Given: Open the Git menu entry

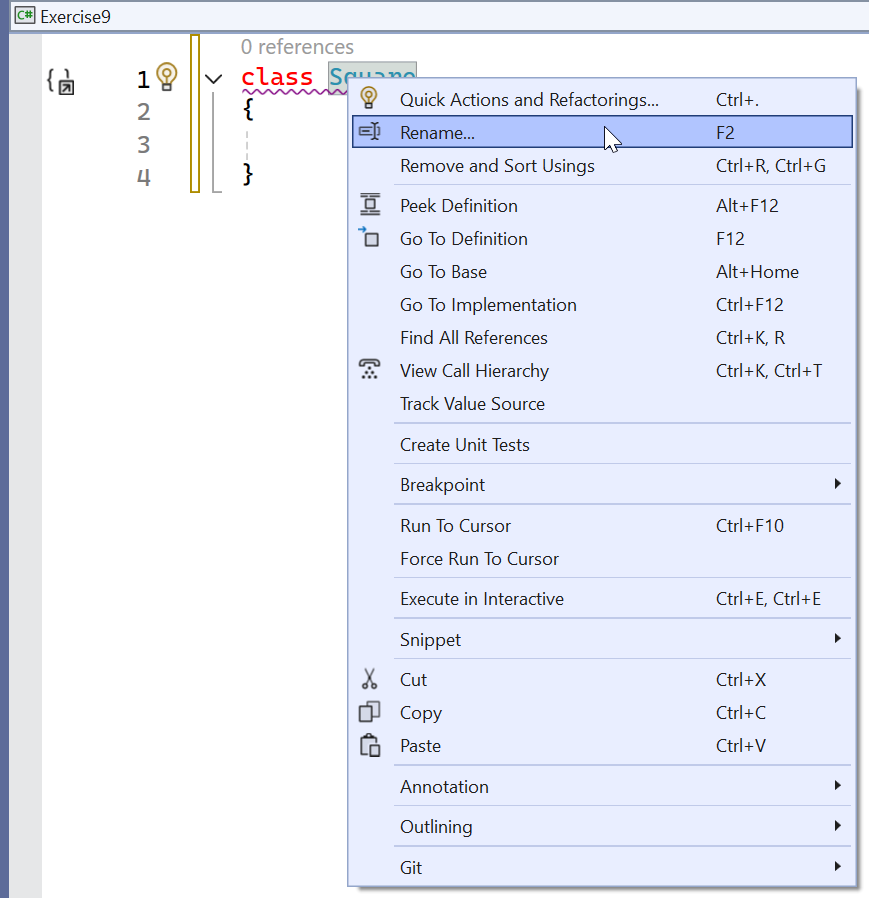Looking at the screenshot, I should pos(602,867).
